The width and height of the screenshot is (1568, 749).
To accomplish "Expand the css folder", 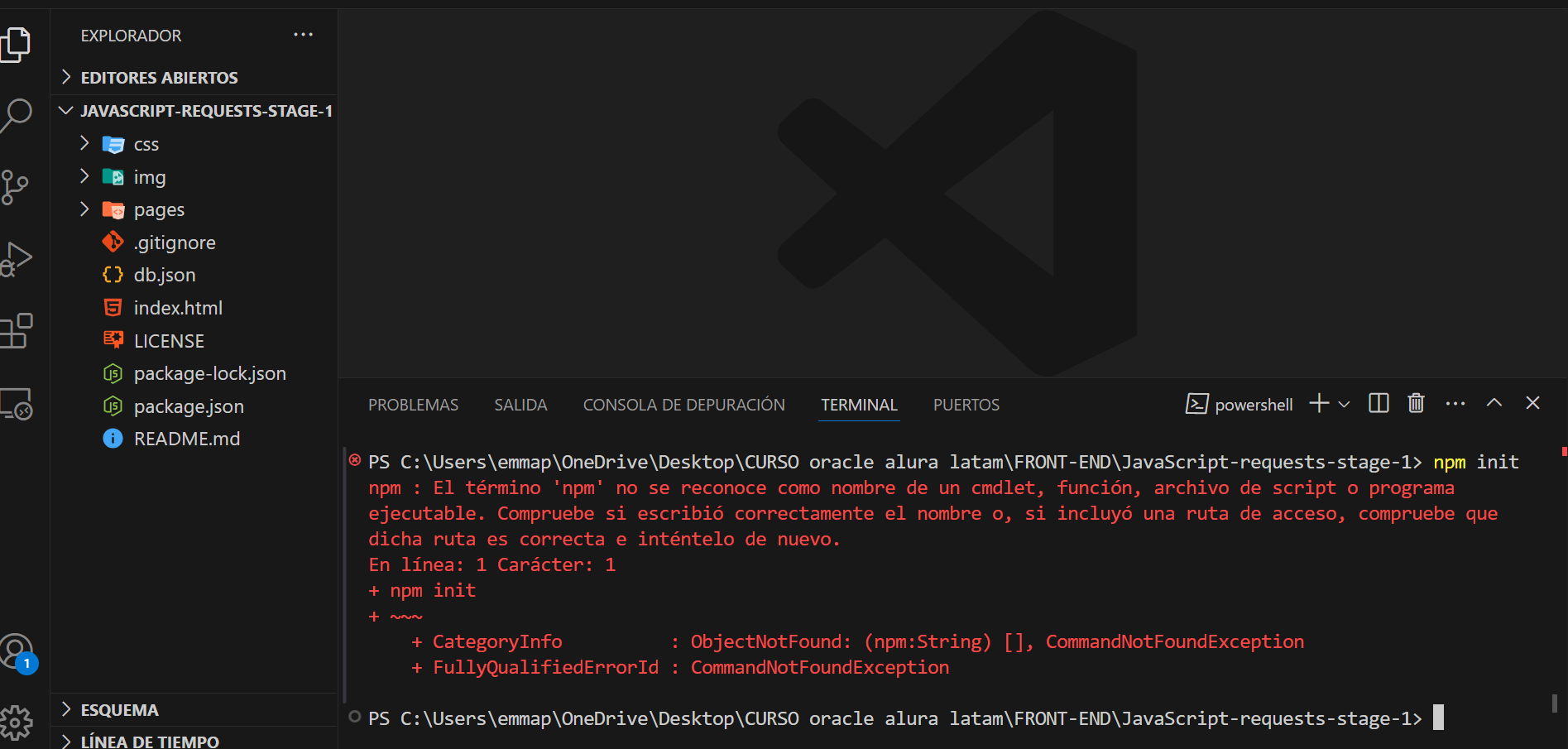I will click(x=194, y=144).
